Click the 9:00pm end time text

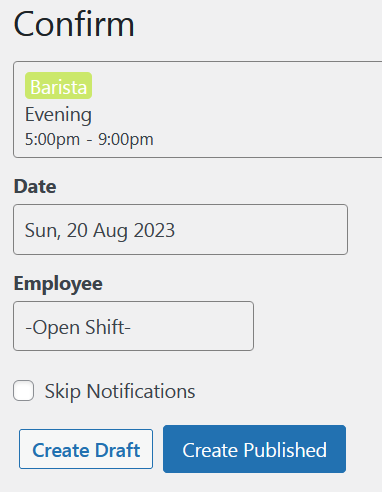126,139
